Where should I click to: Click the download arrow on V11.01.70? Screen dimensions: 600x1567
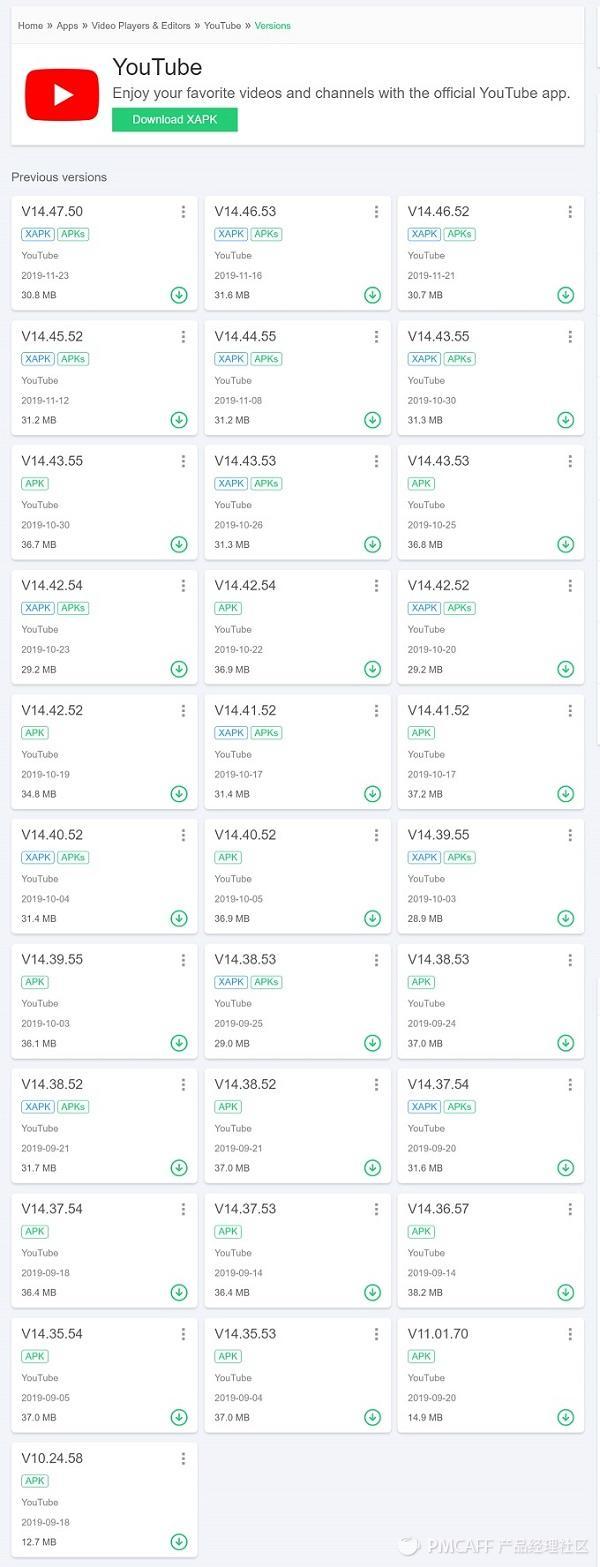[565, 1417]
